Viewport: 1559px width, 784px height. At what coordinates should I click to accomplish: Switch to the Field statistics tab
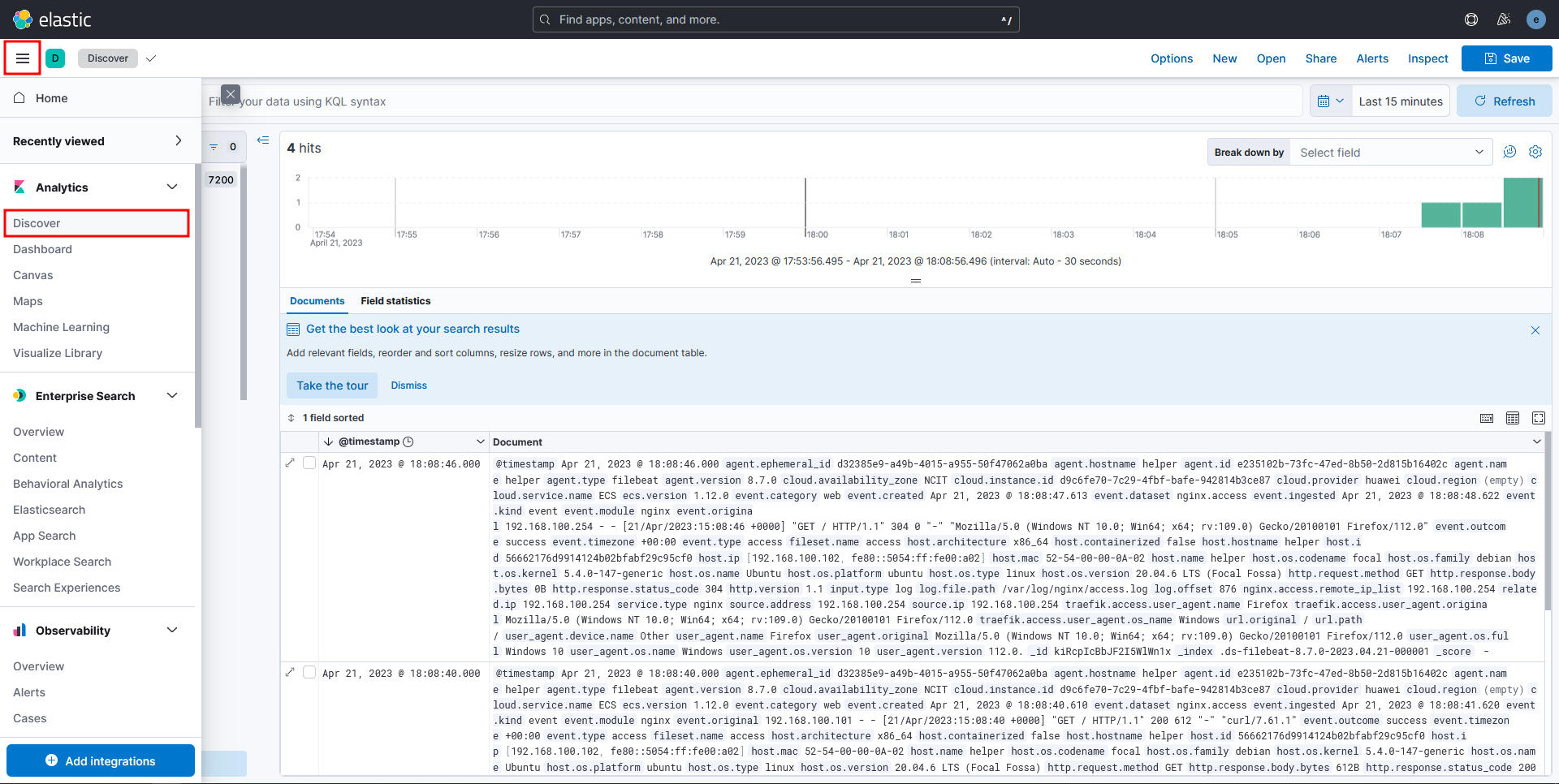point(395,301)
